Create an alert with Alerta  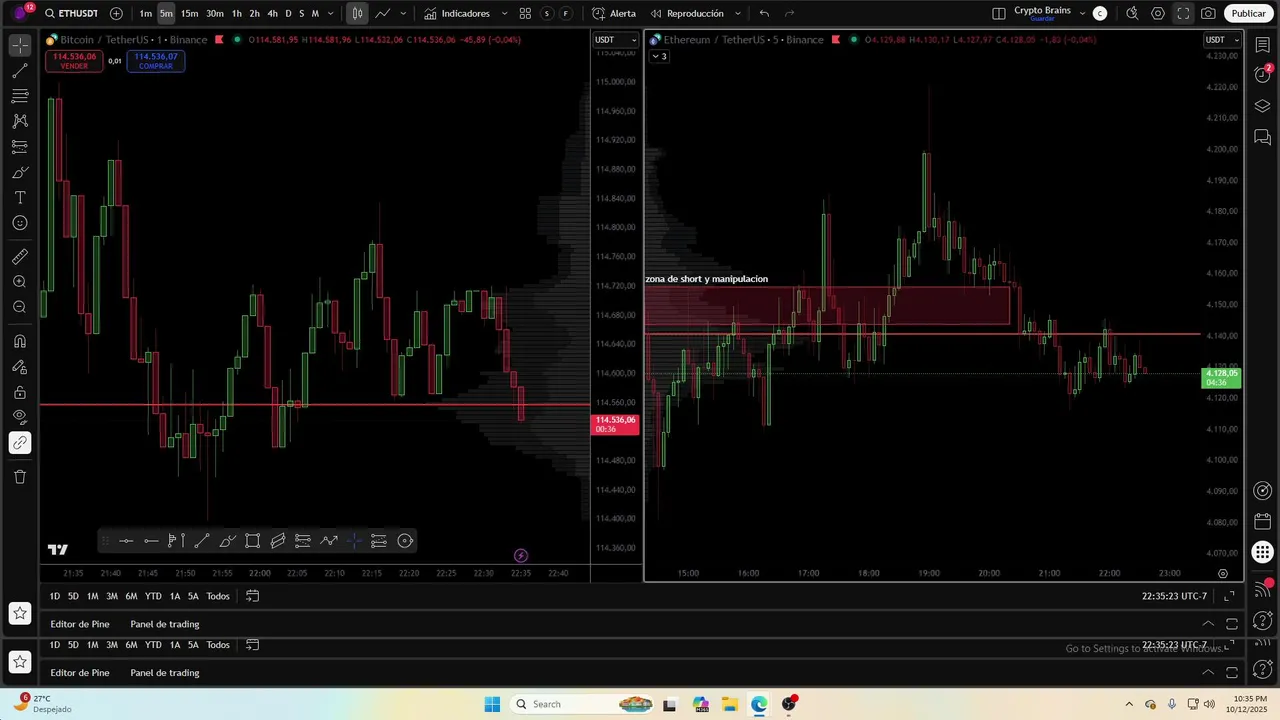tap(614, 13)
